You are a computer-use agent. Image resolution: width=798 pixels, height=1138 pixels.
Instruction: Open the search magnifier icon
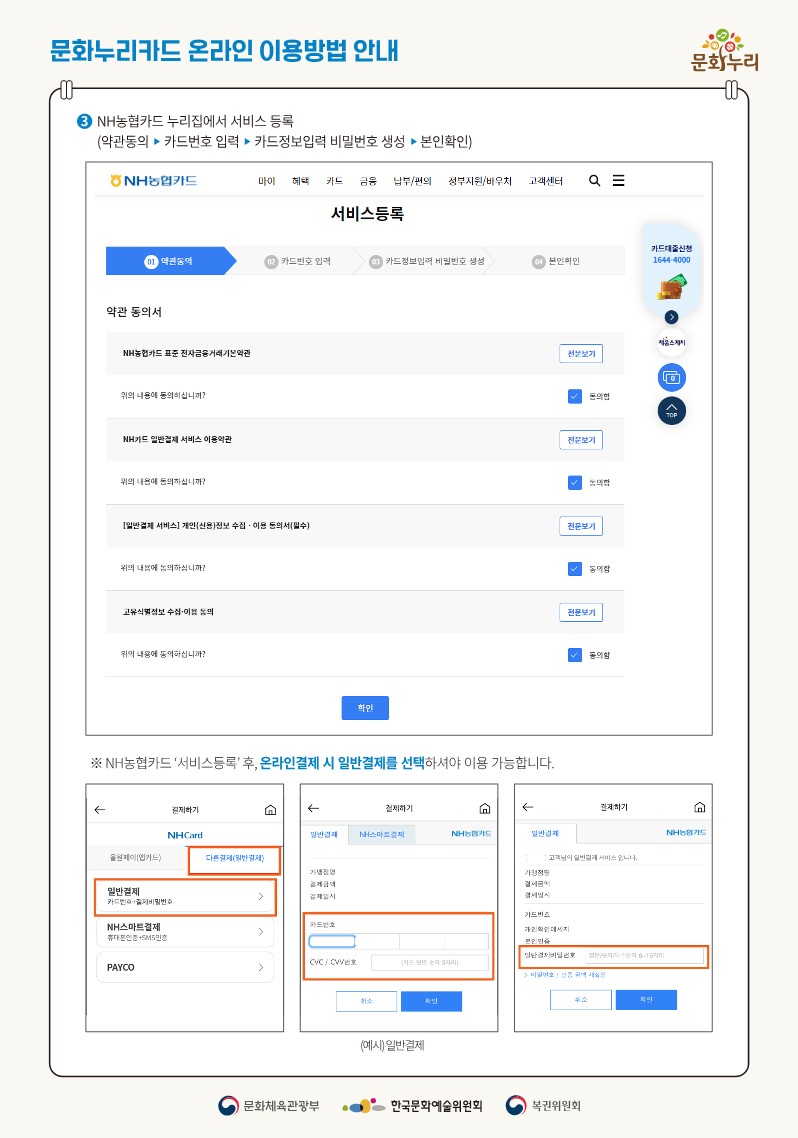[x=594, y=181]
